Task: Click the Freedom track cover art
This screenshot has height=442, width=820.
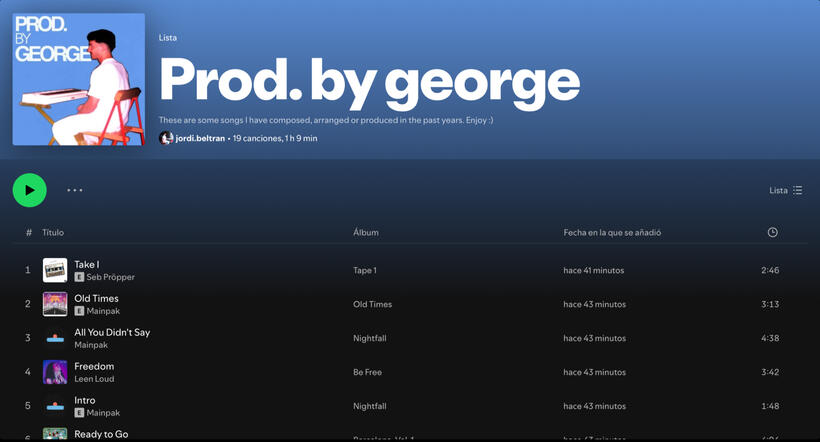Action: point(55,372)
